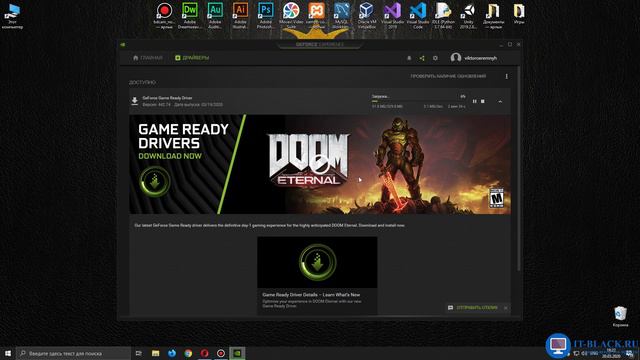The height and width of the screenshot is (360, 640).
Task: Open the notifications bell icon
Action: (x=409, y=58)
